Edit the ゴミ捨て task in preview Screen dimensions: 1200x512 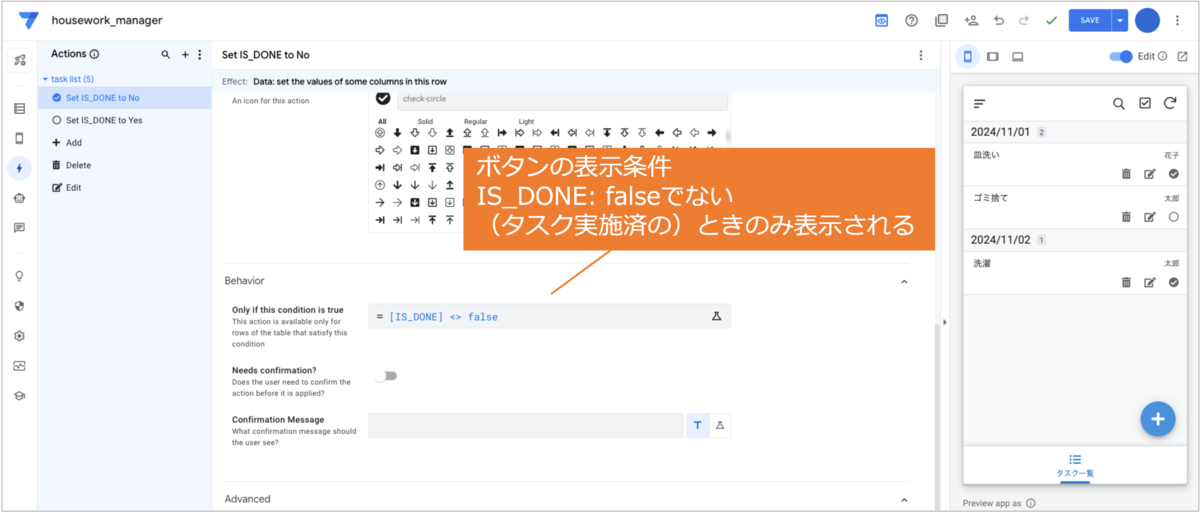[x=1149, y=216]
